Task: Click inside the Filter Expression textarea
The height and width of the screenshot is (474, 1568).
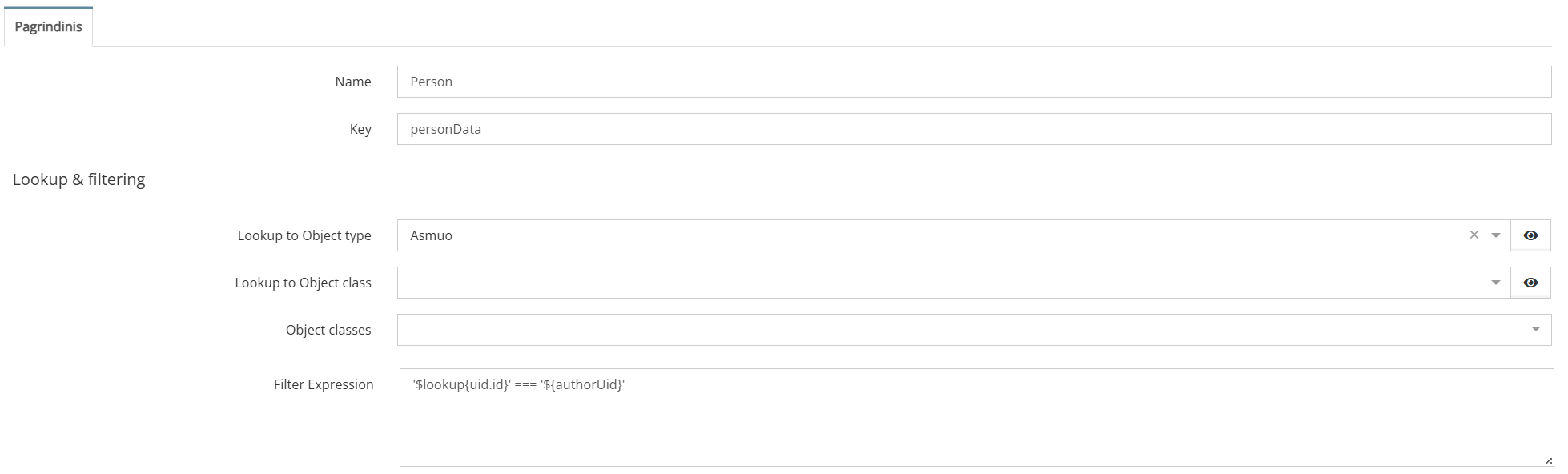Action: [976, 417]
